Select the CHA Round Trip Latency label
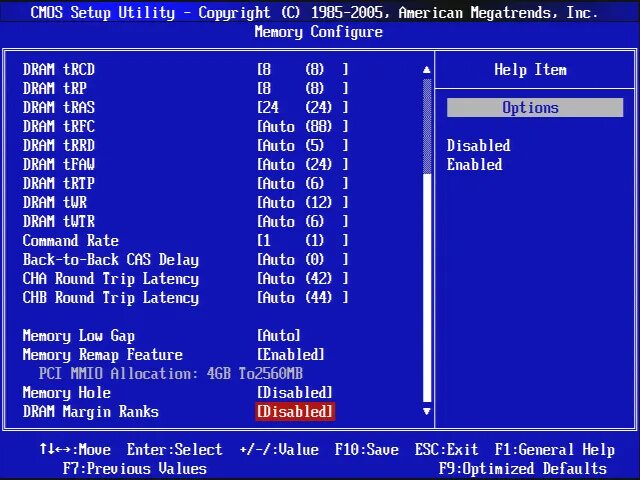Screen dimensions: 640x480 (x=111, y=278)
